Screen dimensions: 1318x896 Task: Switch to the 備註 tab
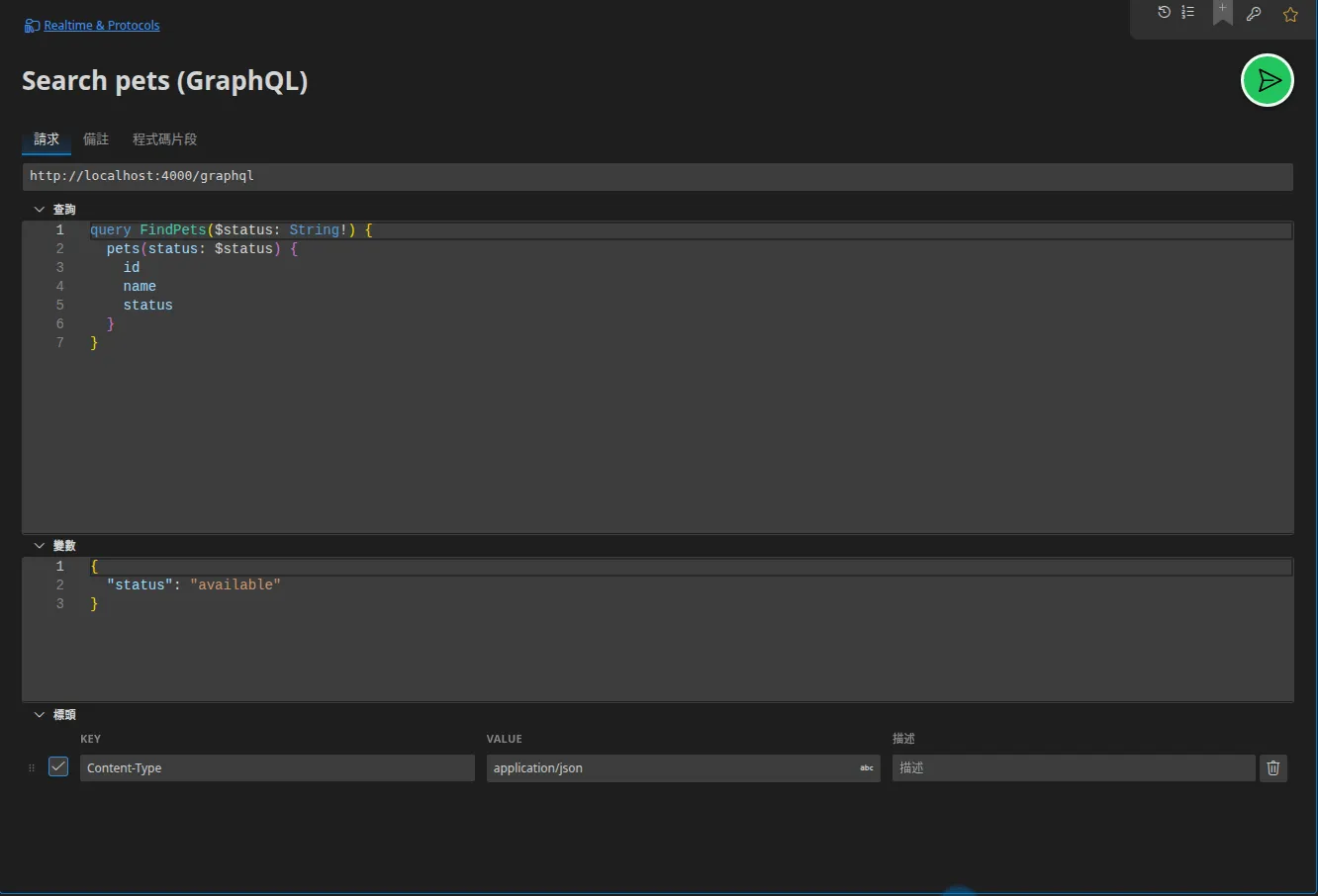click(x=96, y=139)
